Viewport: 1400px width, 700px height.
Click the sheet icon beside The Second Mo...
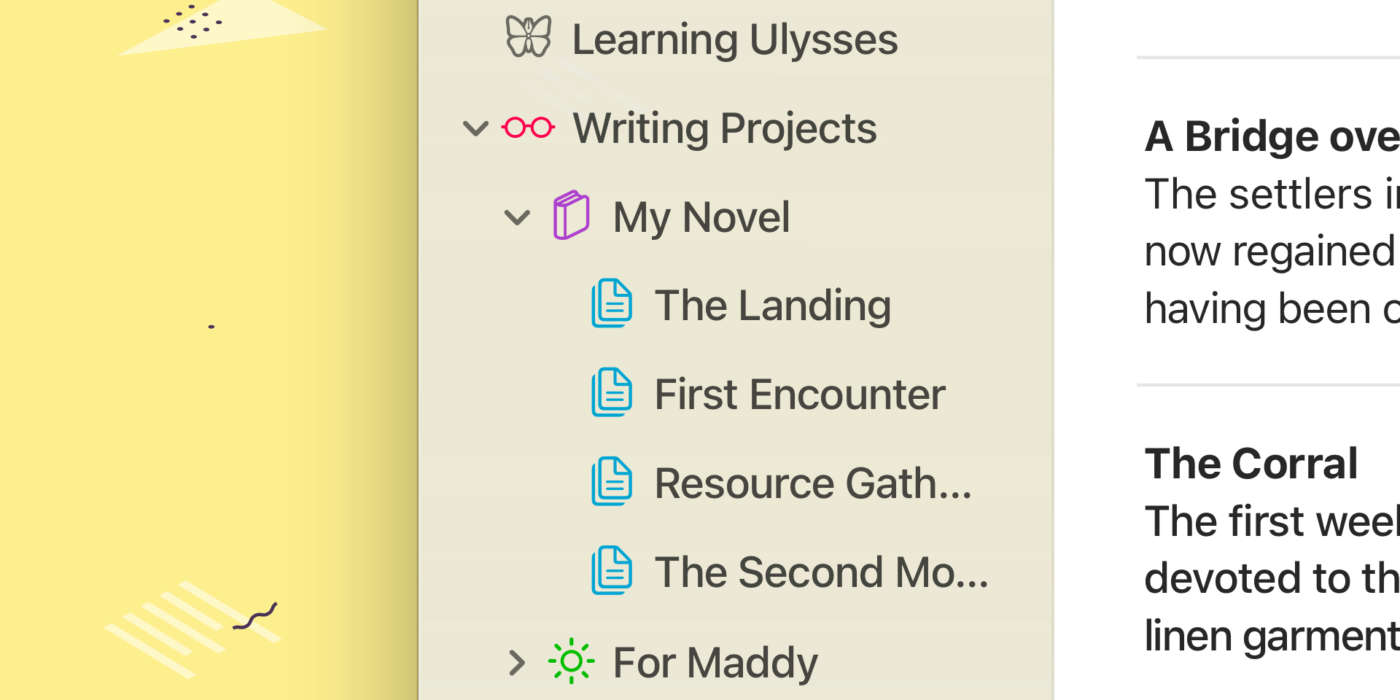(x=612, y=571)
